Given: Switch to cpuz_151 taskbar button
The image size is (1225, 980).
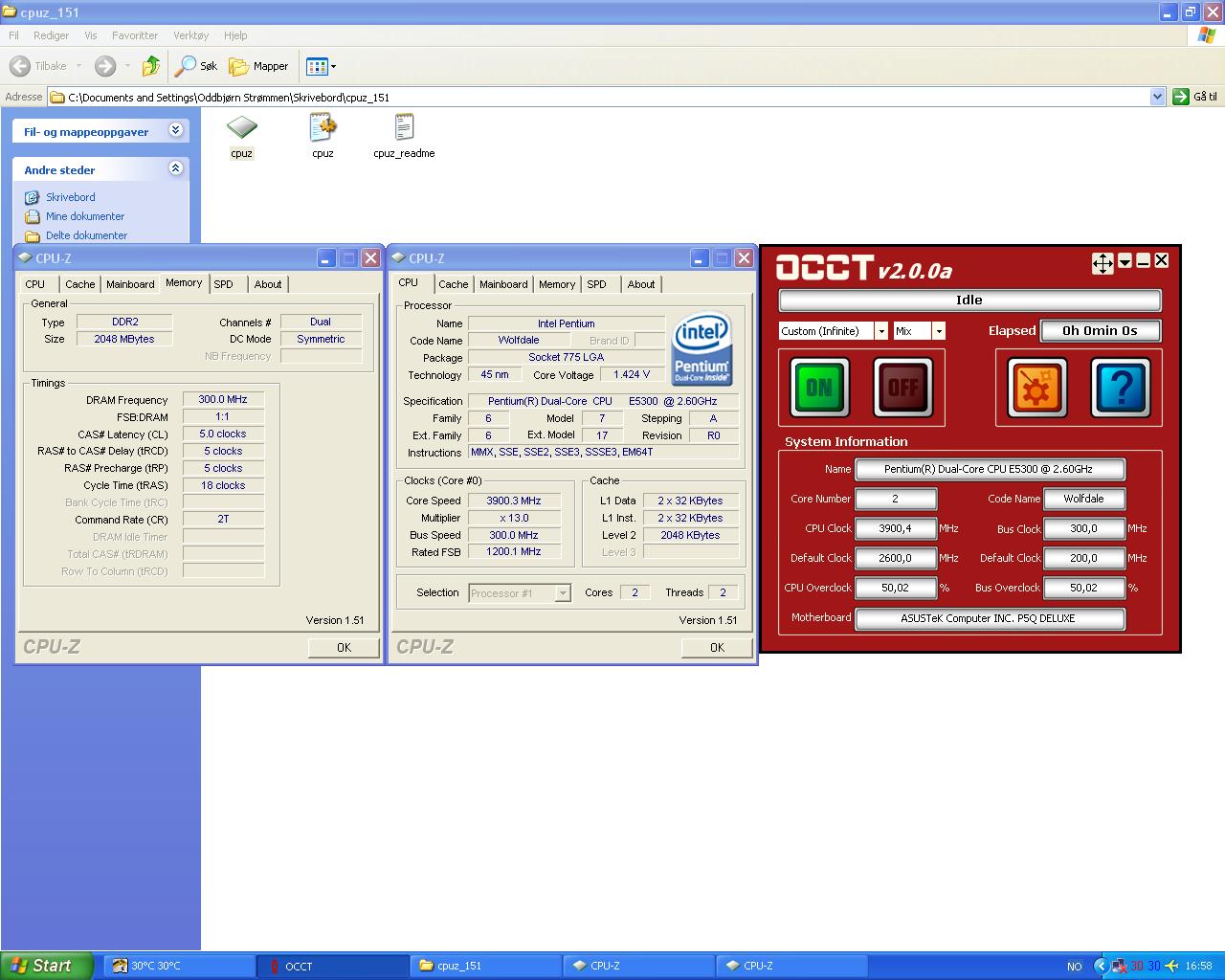Looking at the screenshot, I should click(485, 966).
